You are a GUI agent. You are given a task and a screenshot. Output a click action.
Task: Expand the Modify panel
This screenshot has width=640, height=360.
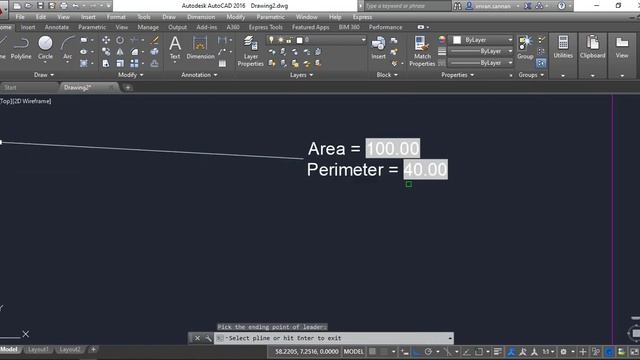(x=131, y=75)
